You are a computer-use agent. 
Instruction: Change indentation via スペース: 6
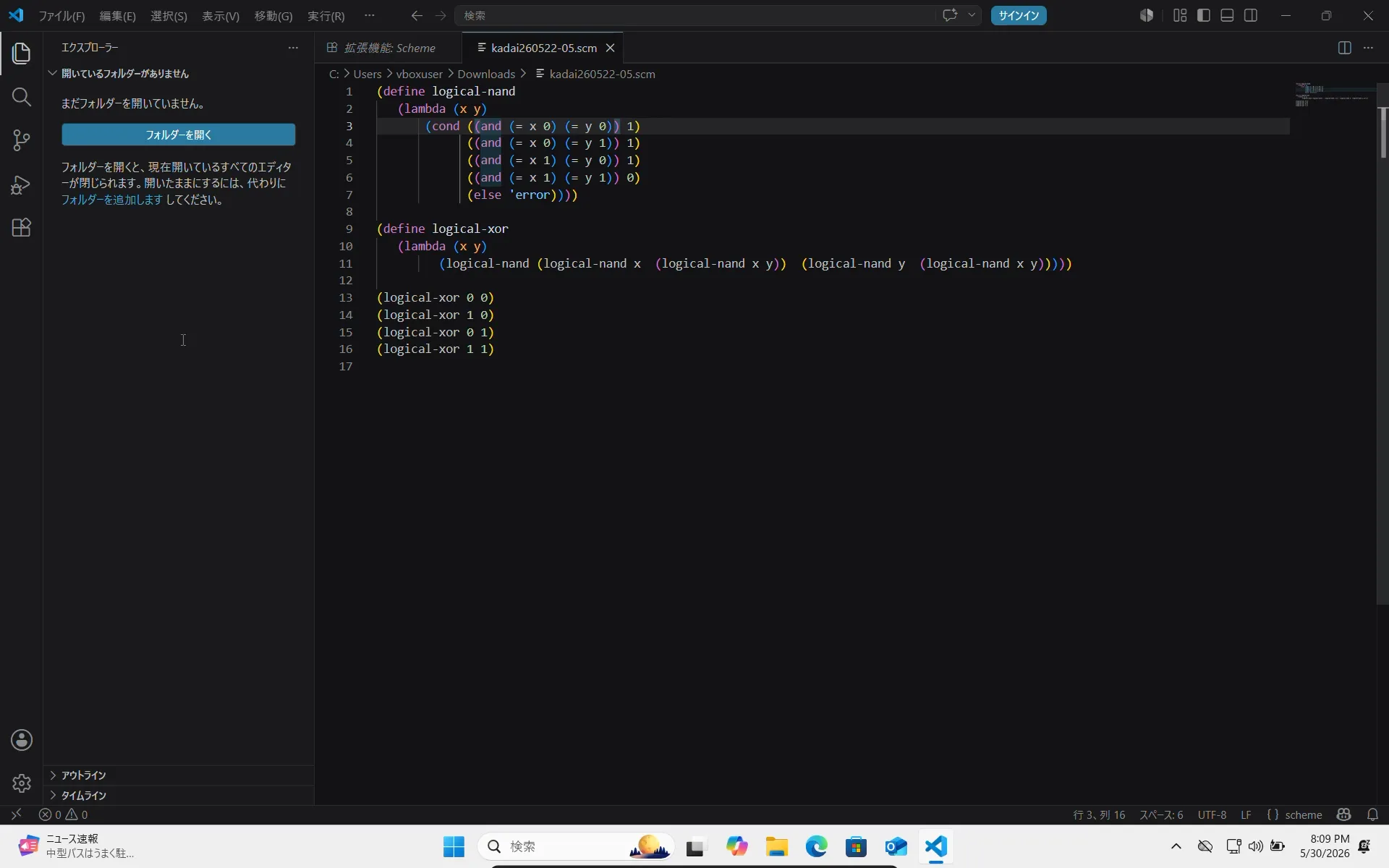click(1161, 814)
